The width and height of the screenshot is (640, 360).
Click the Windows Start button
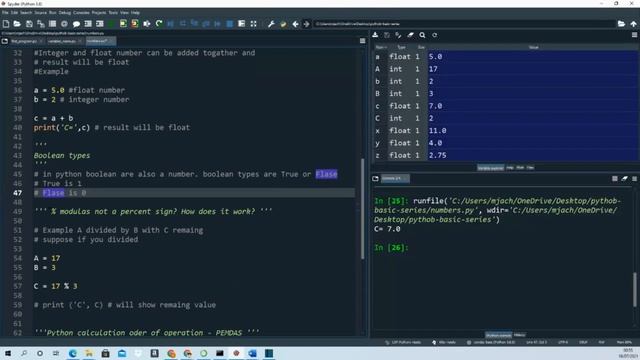7,353
